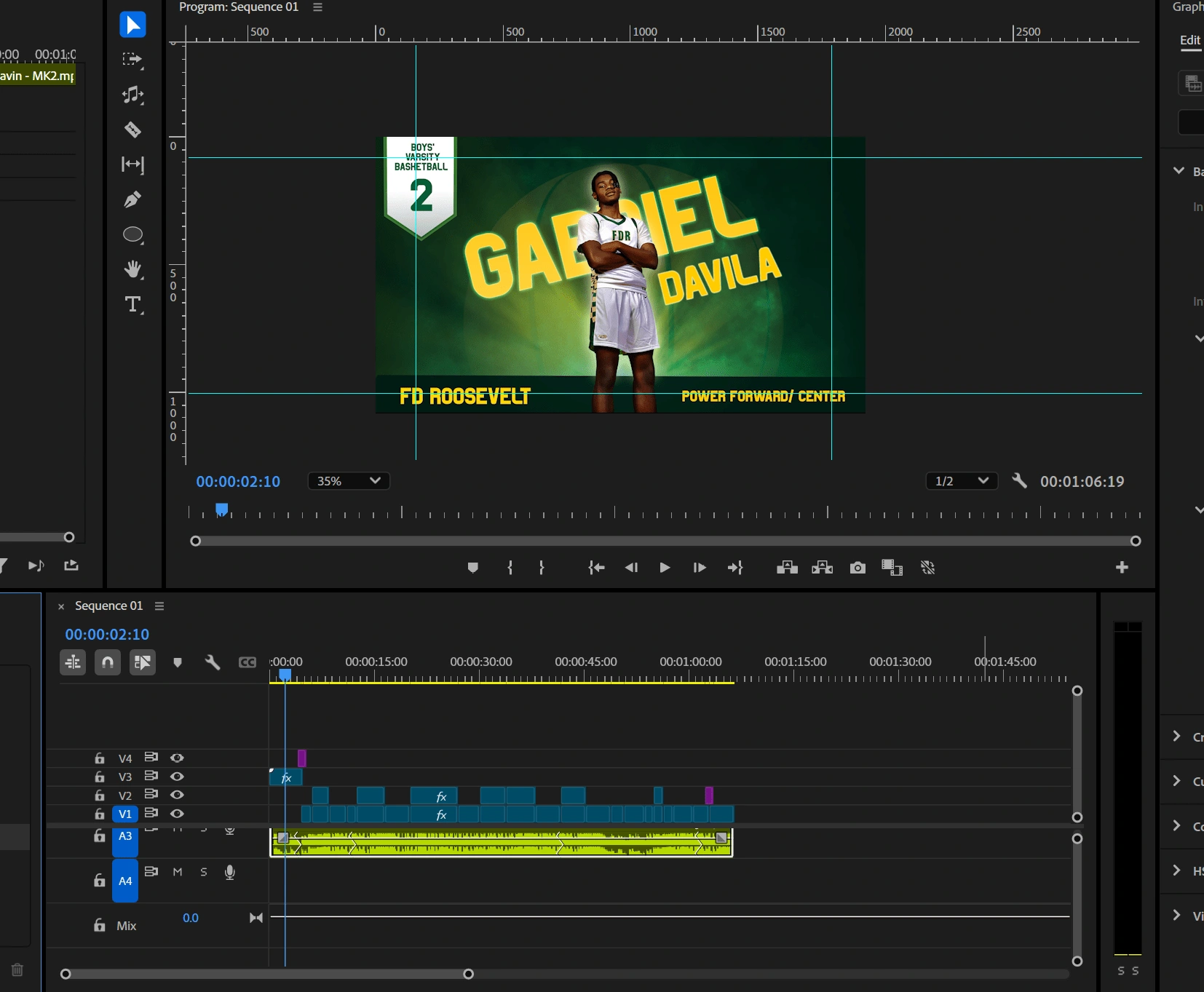Select the Edit tab in Graphics panel
Screen dimensions: 1204x992
click(1189, 40)
